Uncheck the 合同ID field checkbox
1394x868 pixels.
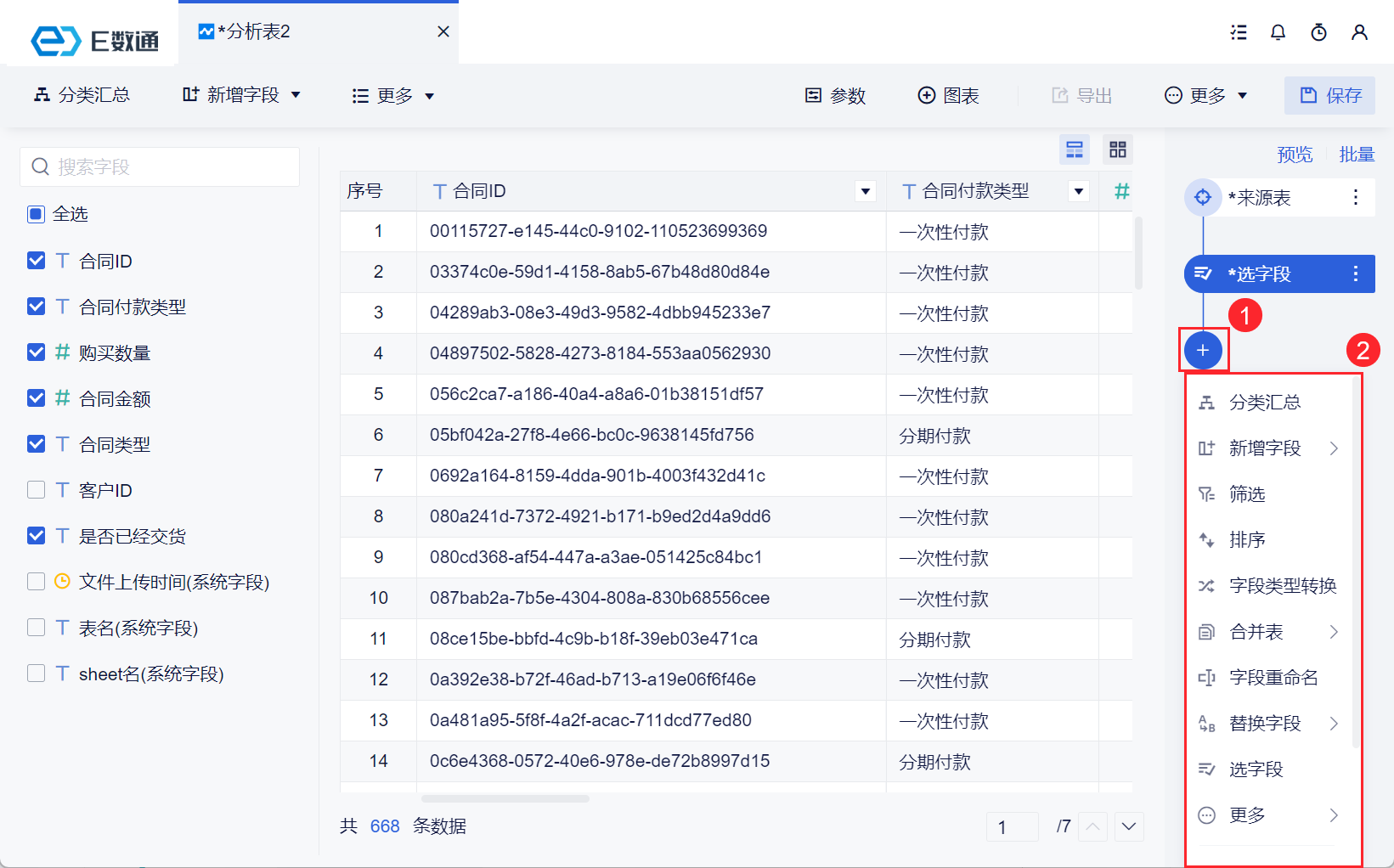click(36, 261)
